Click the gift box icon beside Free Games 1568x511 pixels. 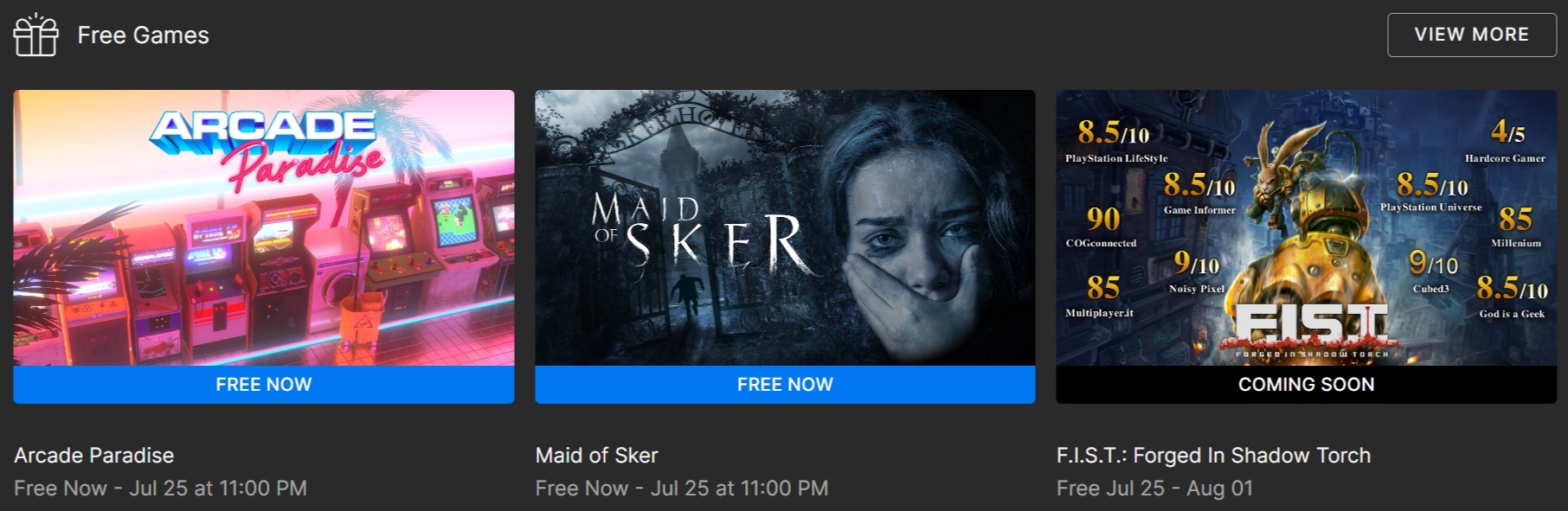35,35
